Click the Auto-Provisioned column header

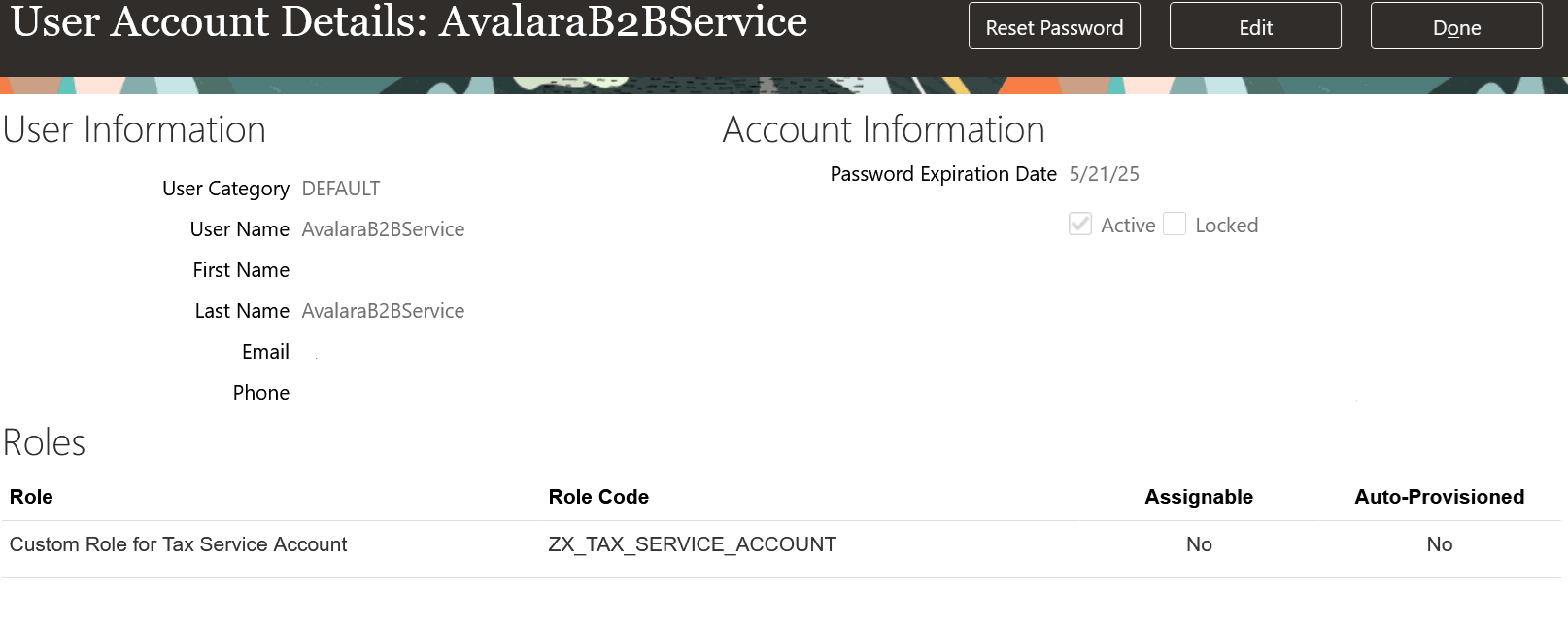pyautogui.click(x=1439, y=497)
